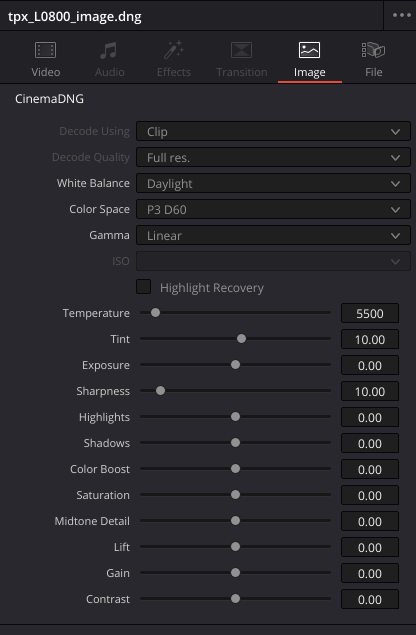Click the CinemaDNG section header

tap(49, 99)
